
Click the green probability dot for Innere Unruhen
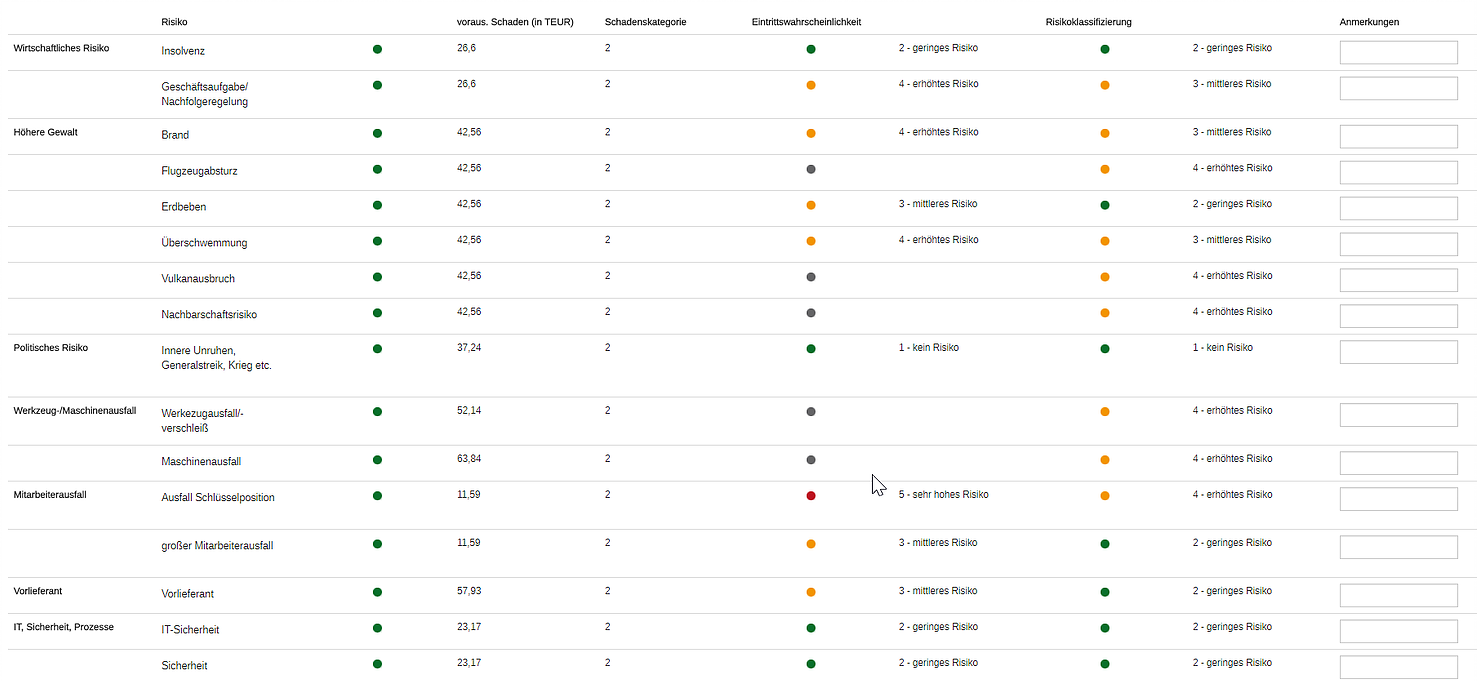(810, 349)
